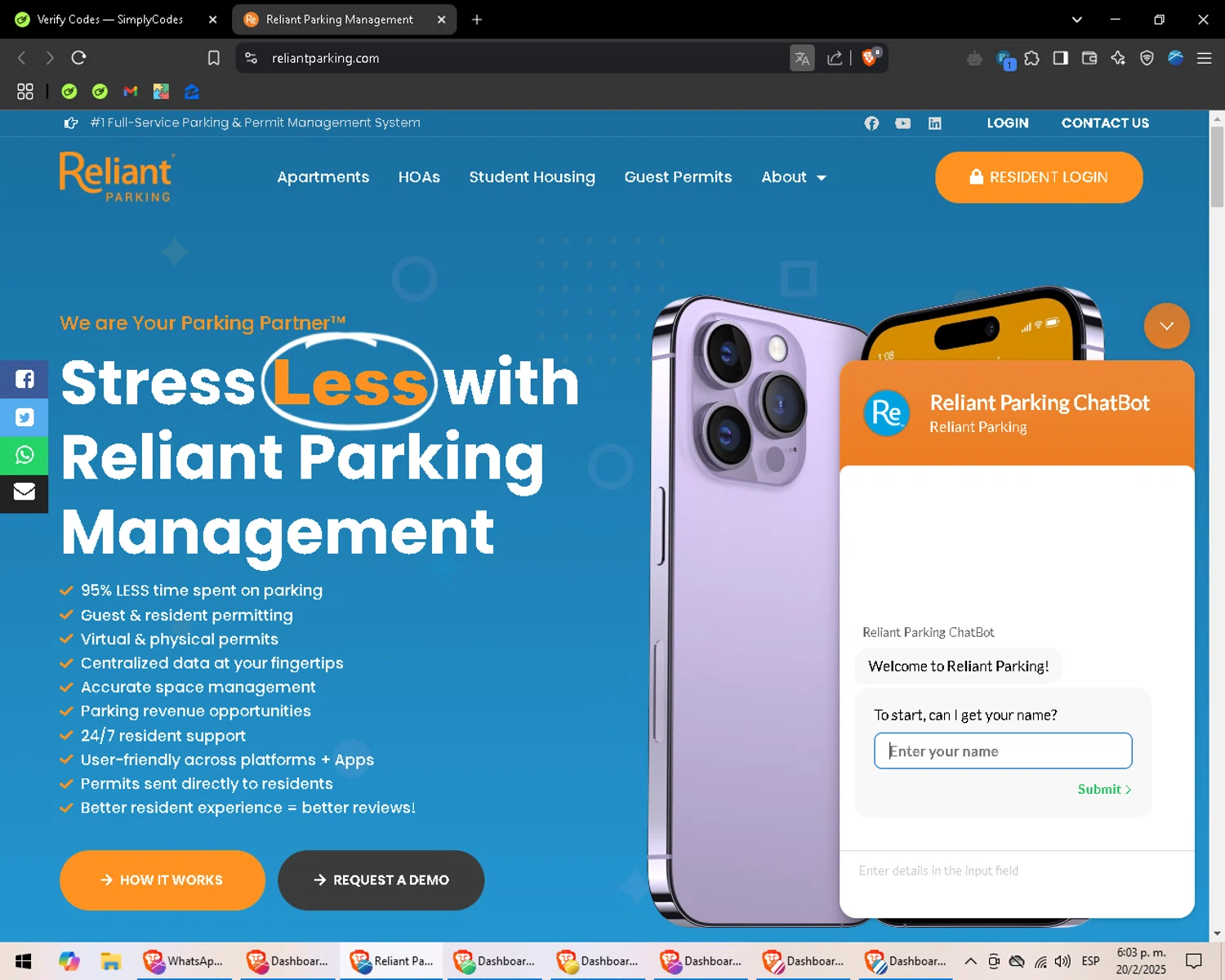Open notifications center icon
The image size is (1225, 980).
1194,961
